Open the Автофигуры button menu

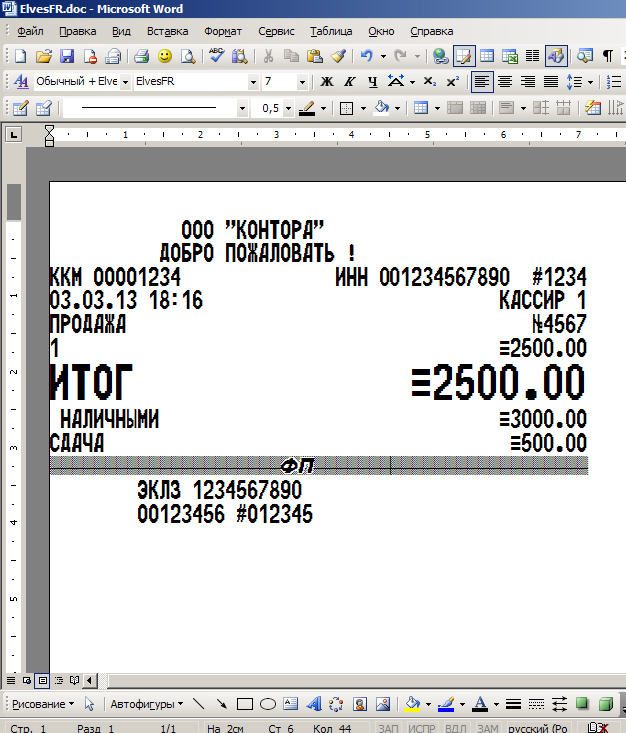pyautogui.click(x=146, y=704)
